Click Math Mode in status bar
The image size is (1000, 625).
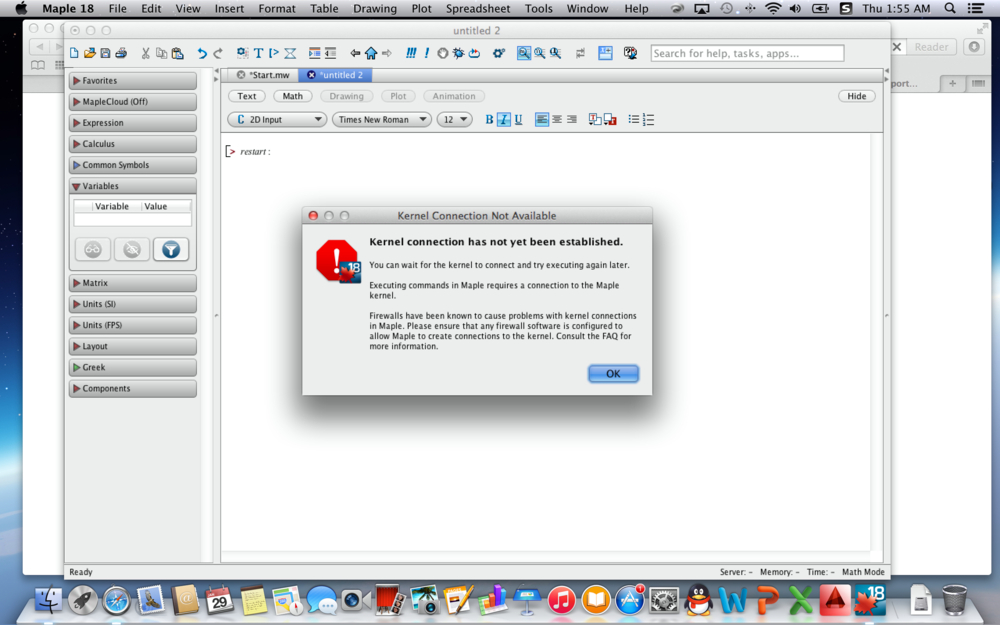click(x=863, y=572)
